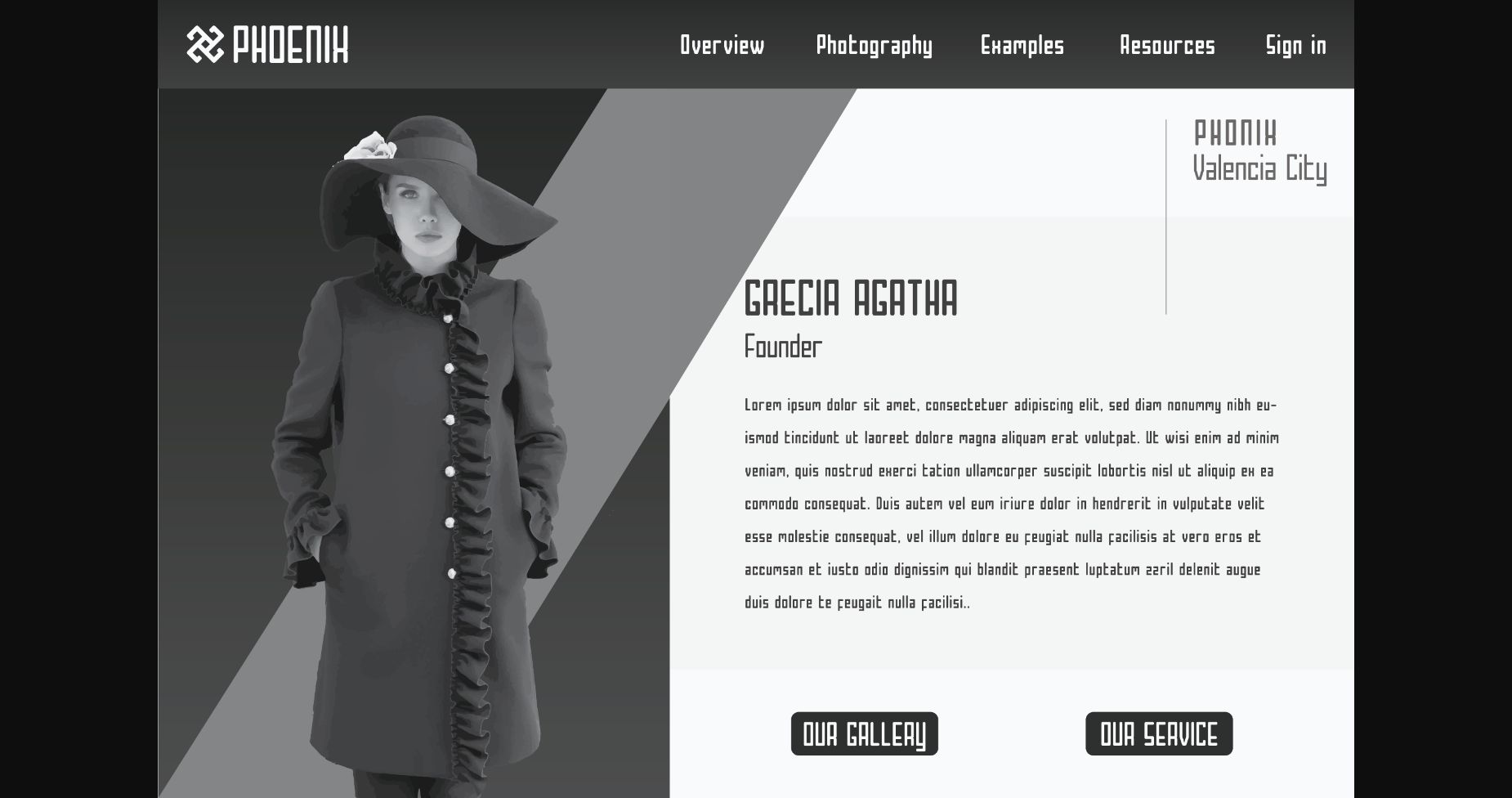Click the flower on the hat
Viewport: 1512px width, 798px height.
pyautogui.click(x=370, y=146)
